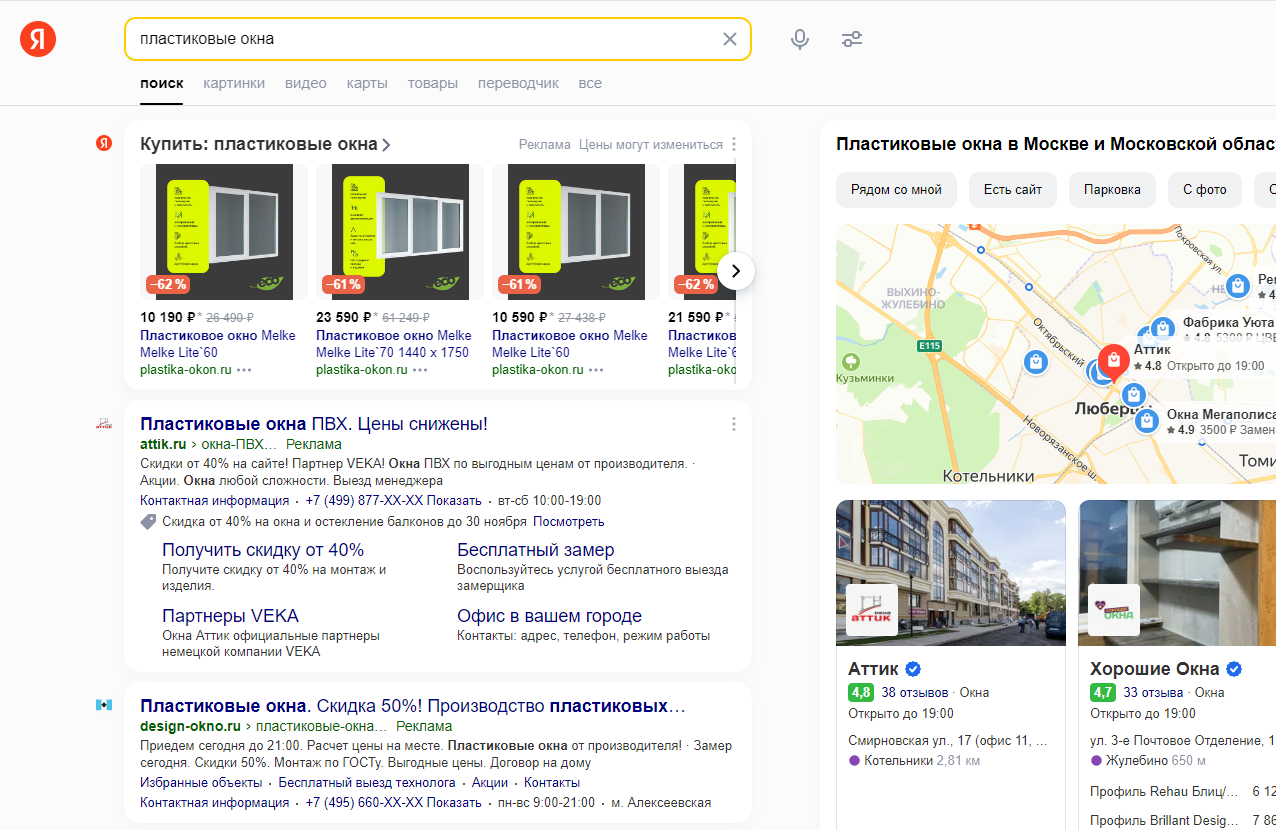This screenshot has height=830, width=1276.
Task: Open three-dot menu of shopping ads block
Action: (734, 144)
